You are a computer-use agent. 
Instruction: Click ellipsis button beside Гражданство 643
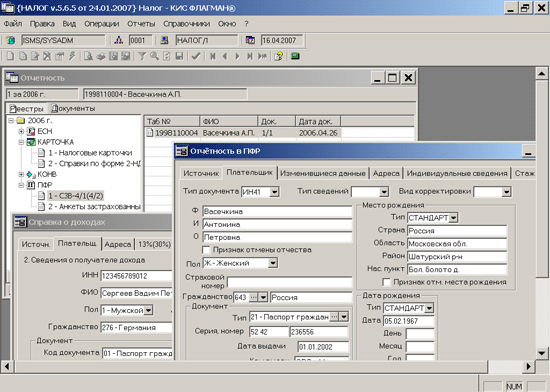(x=253, y=298)
